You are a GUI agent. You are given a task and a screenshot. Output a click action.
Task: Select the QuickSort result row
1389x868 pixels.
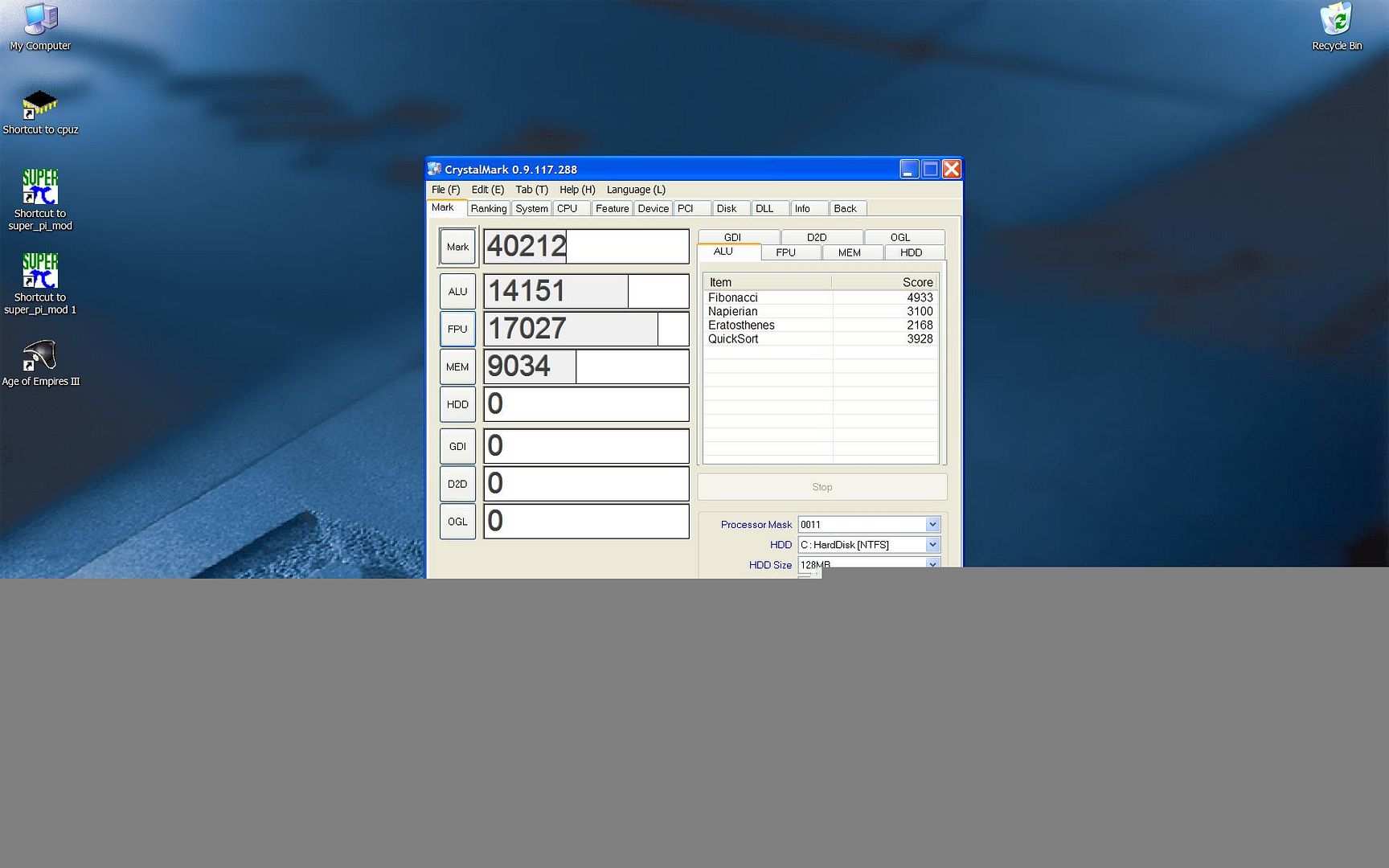tap(821, 338)
